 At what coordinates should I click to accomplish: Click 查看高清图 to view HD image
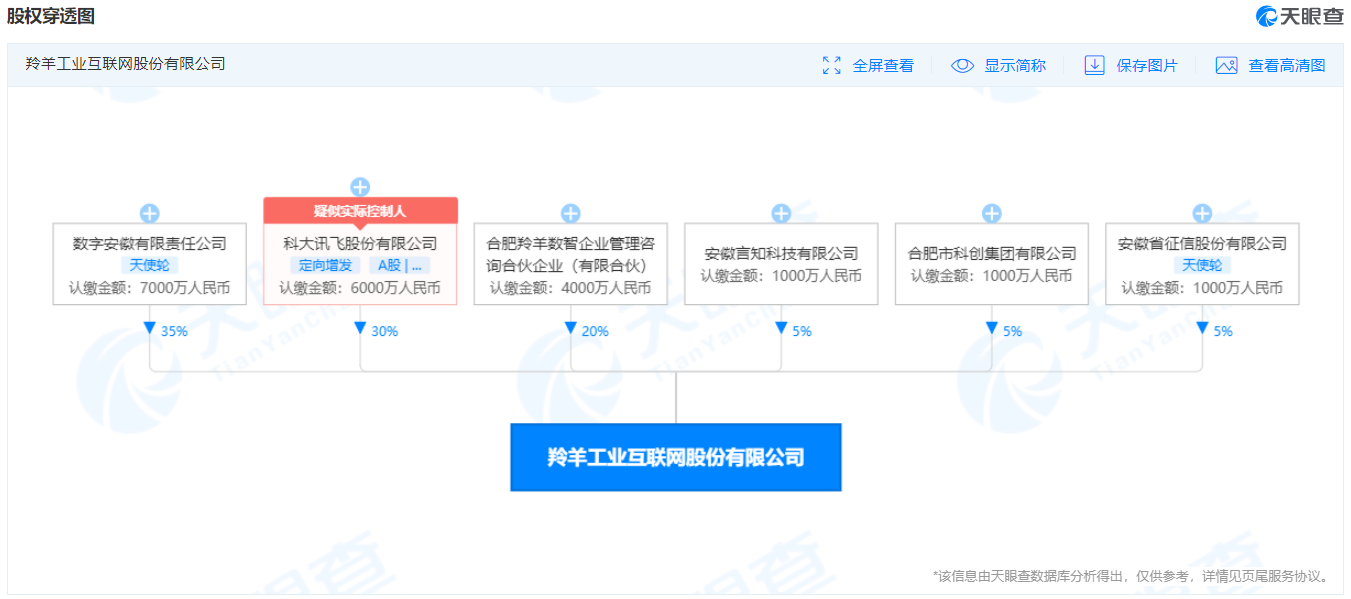click(x=1286, y=65)
